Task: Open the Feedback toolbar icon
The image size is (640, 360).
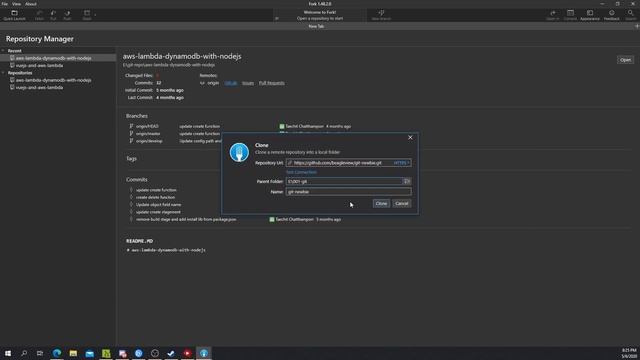Action: (611, 15)
